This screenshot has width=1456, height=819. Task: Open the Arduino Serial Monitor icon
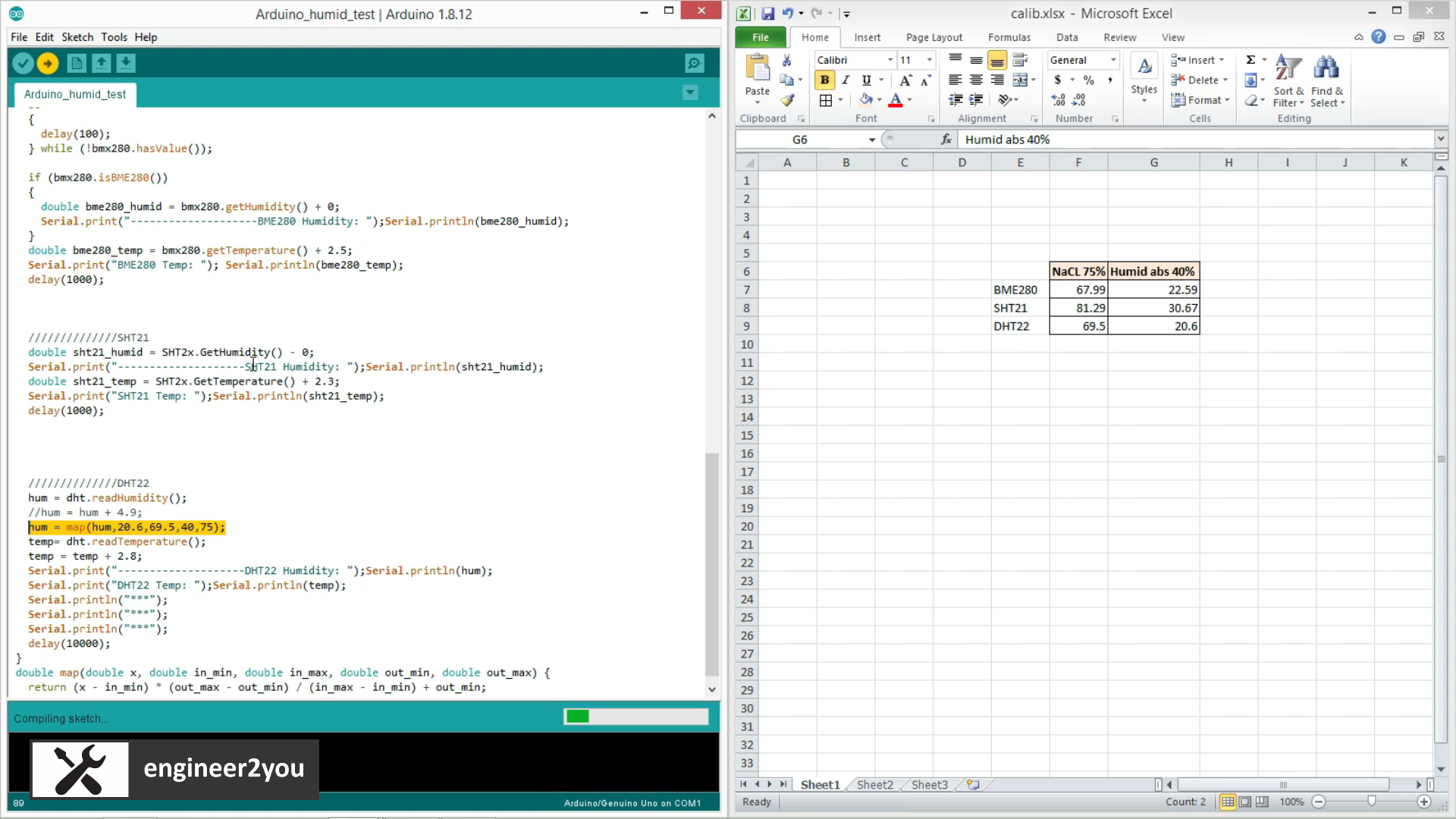coord(695,64)
